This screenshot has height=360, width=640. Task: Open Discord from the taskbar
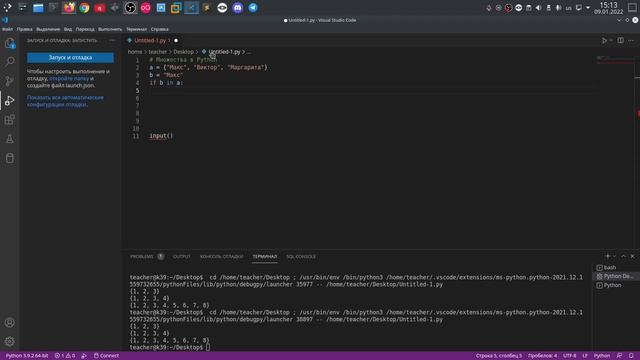[x=238, y=8]
